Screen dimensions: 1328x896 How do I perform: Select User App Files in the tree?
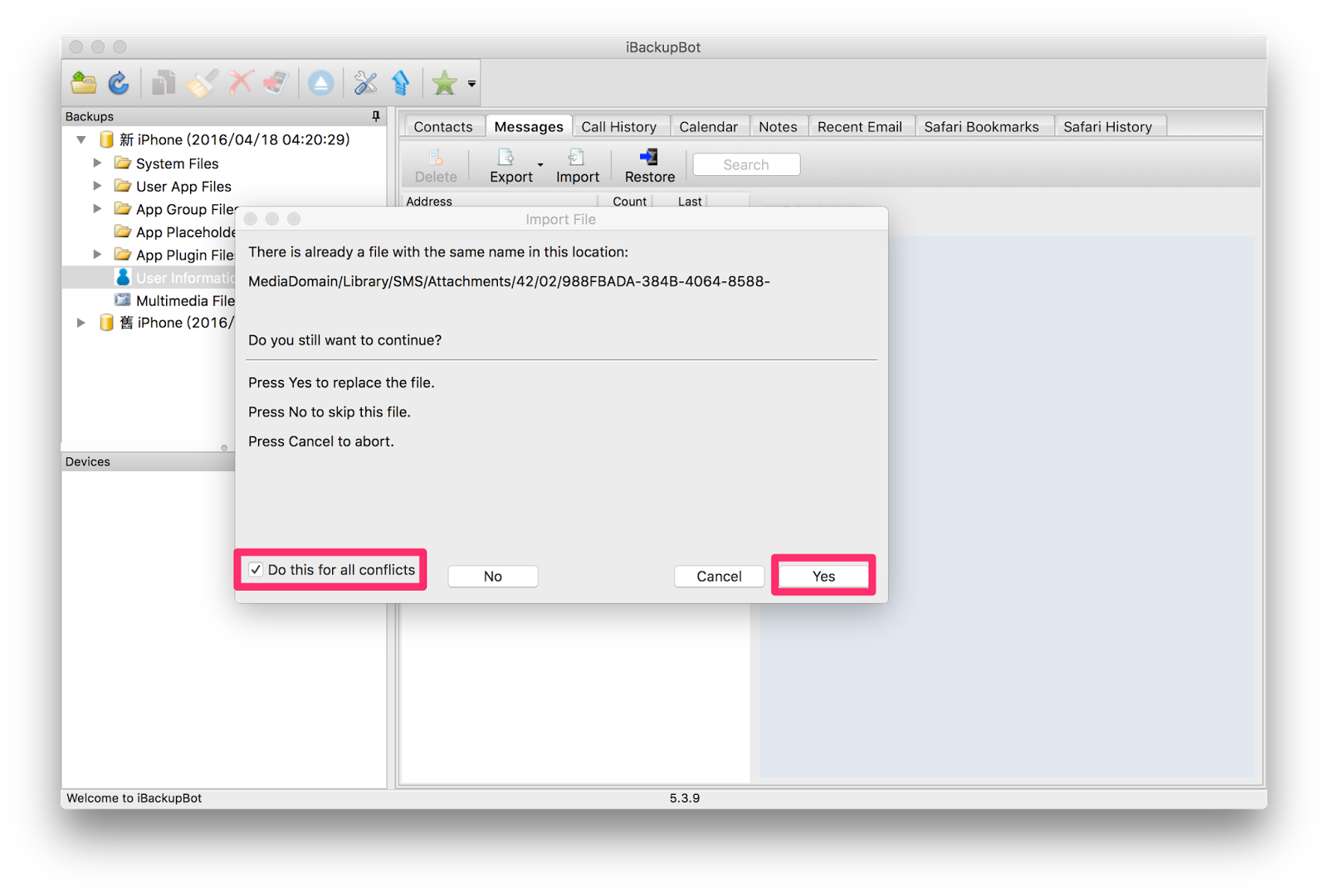[x=183, y=187]
